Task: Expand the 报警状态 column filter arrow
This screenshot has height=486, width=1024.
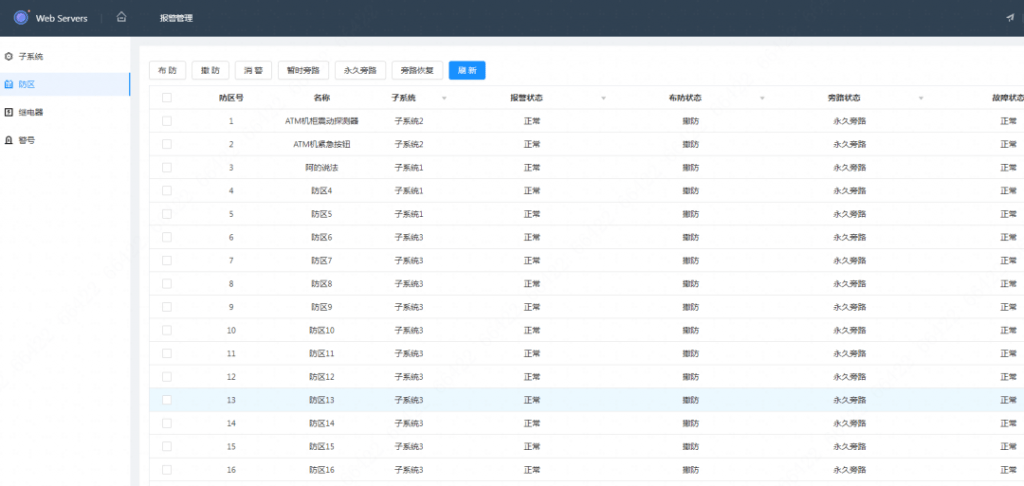Action: tap(603, 99)
